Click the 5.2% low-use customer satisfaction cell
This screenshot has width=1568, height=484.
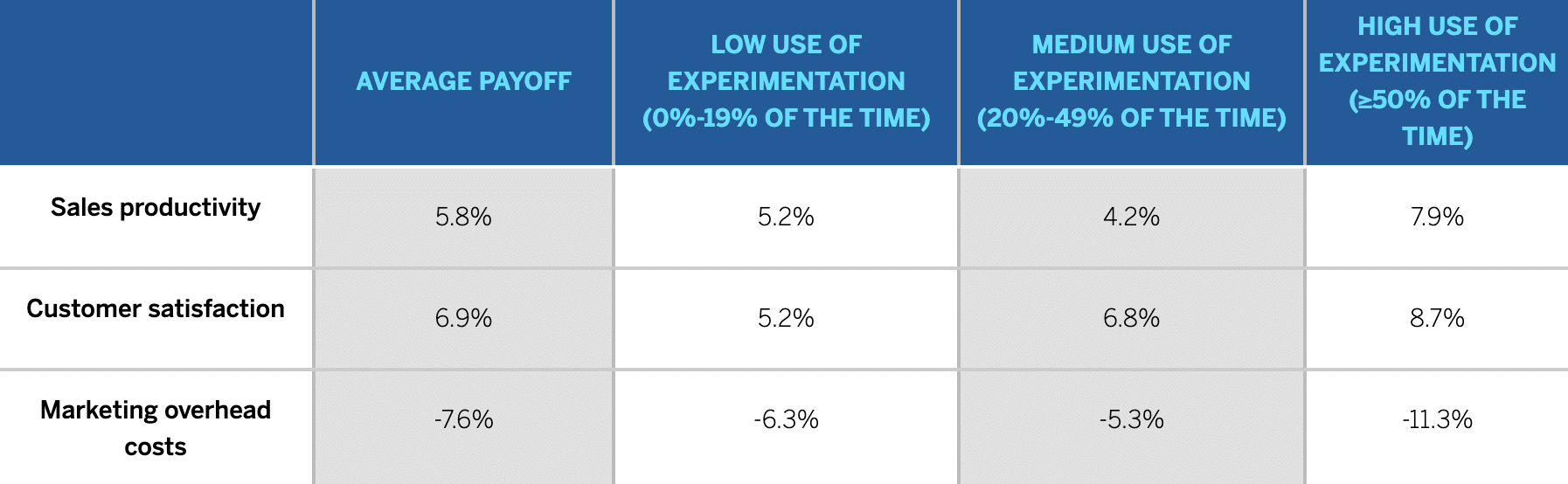click(x=786, y=318)
